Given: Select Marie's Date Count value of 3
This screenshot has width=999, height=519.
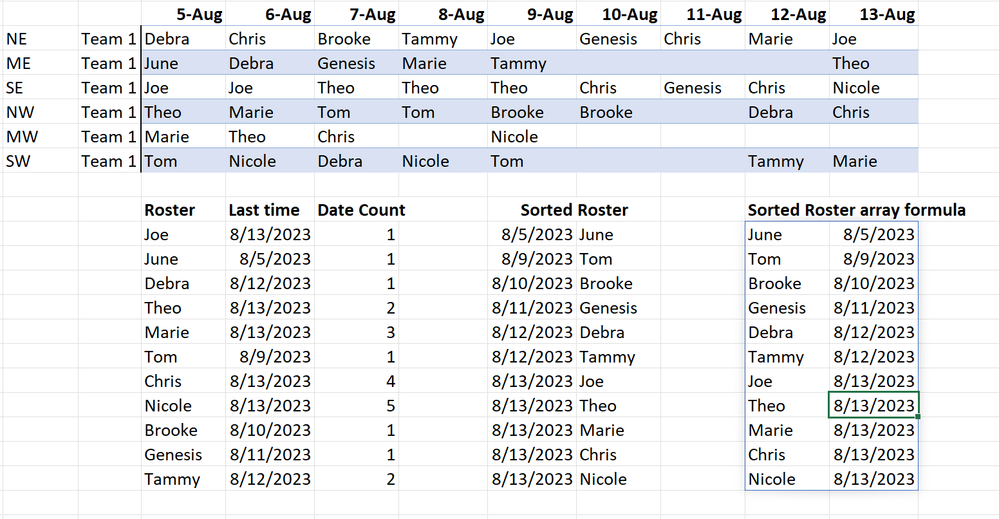Looking at the screenshot, I should tap(357, 332).
